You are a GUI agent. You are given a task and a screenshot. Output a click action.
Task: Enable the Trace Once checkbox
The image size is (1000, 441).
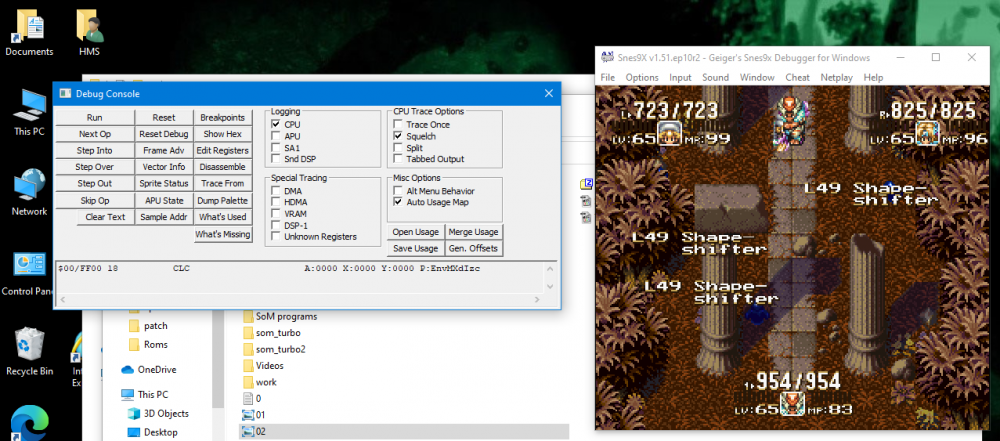pyautogui.click(x=398, y=124)
